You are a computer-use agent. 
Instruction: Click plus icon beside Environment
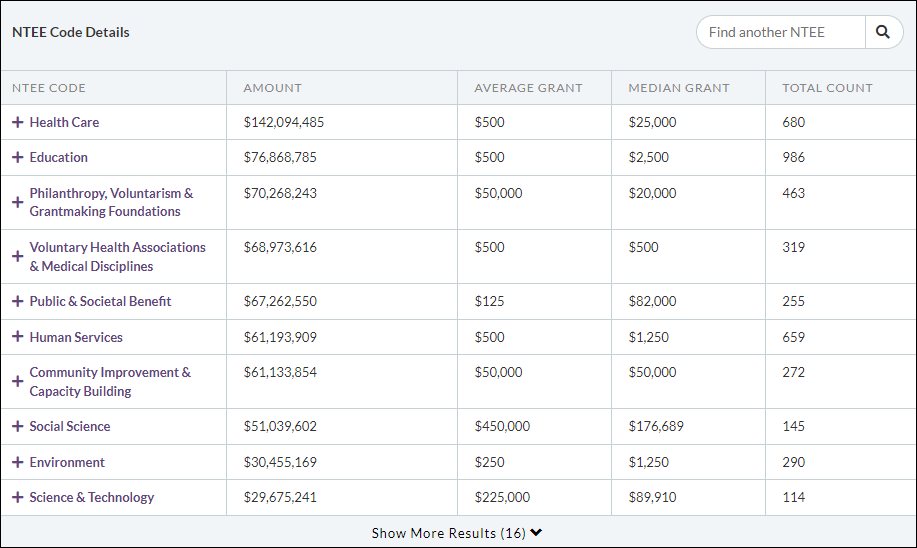point(17,462)
